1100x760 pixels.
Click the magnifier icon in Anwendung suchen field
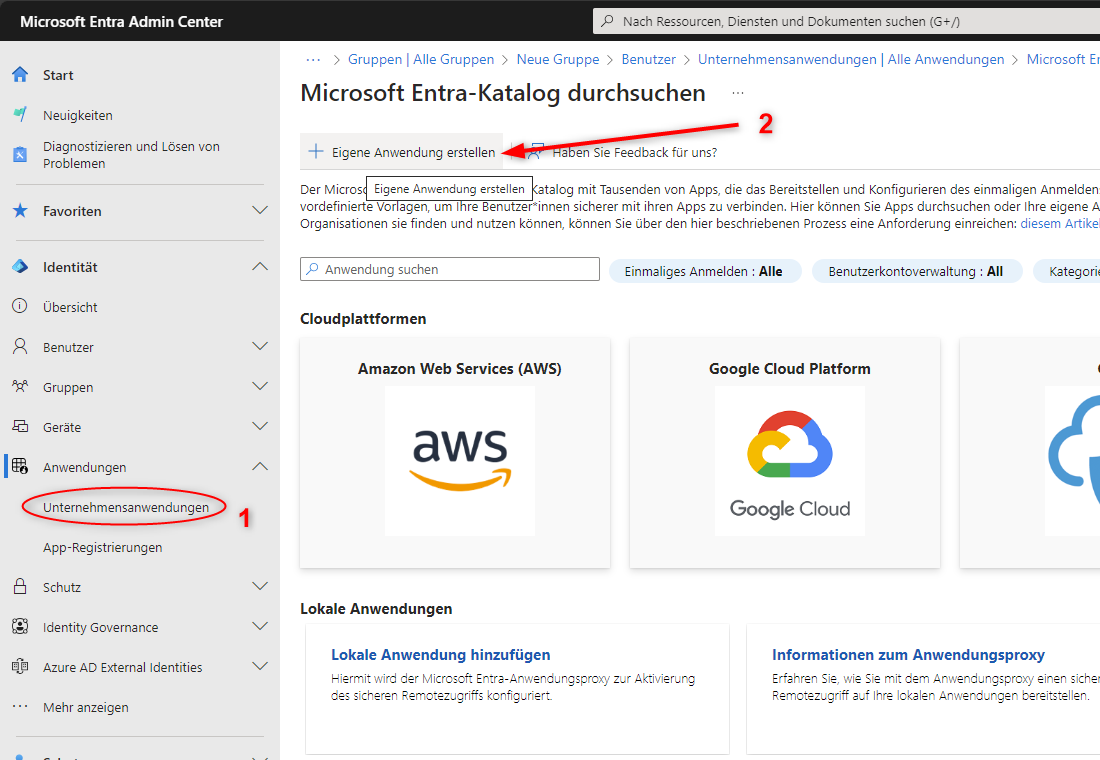coord(312,269)
